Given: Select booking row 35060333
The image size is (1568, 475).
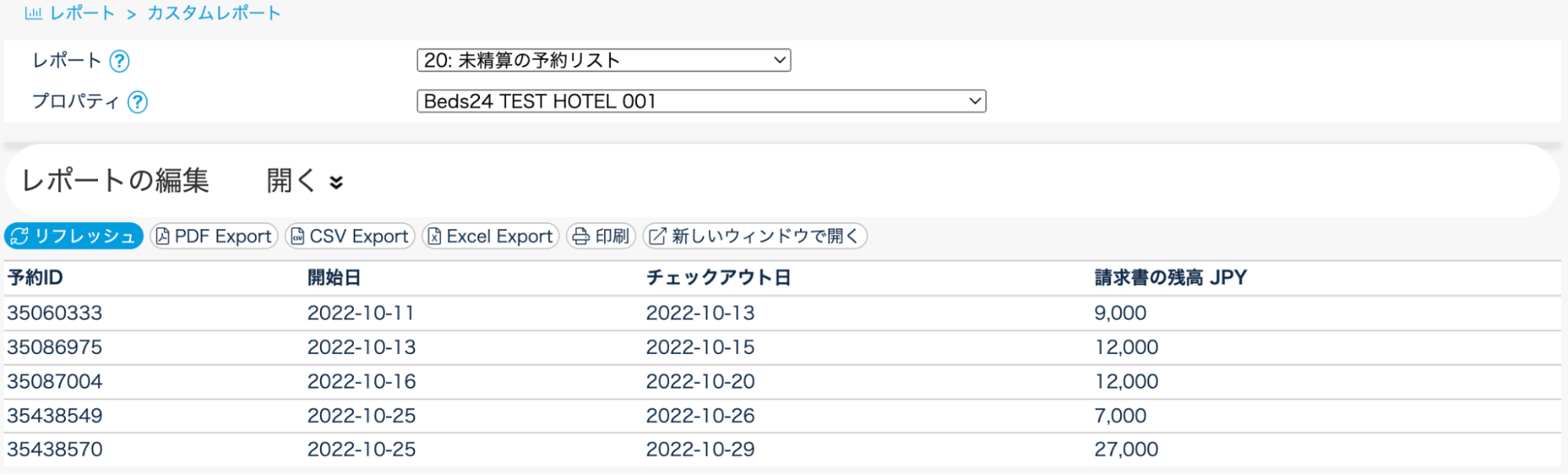Looking at the screenshot, I should 55,313.
